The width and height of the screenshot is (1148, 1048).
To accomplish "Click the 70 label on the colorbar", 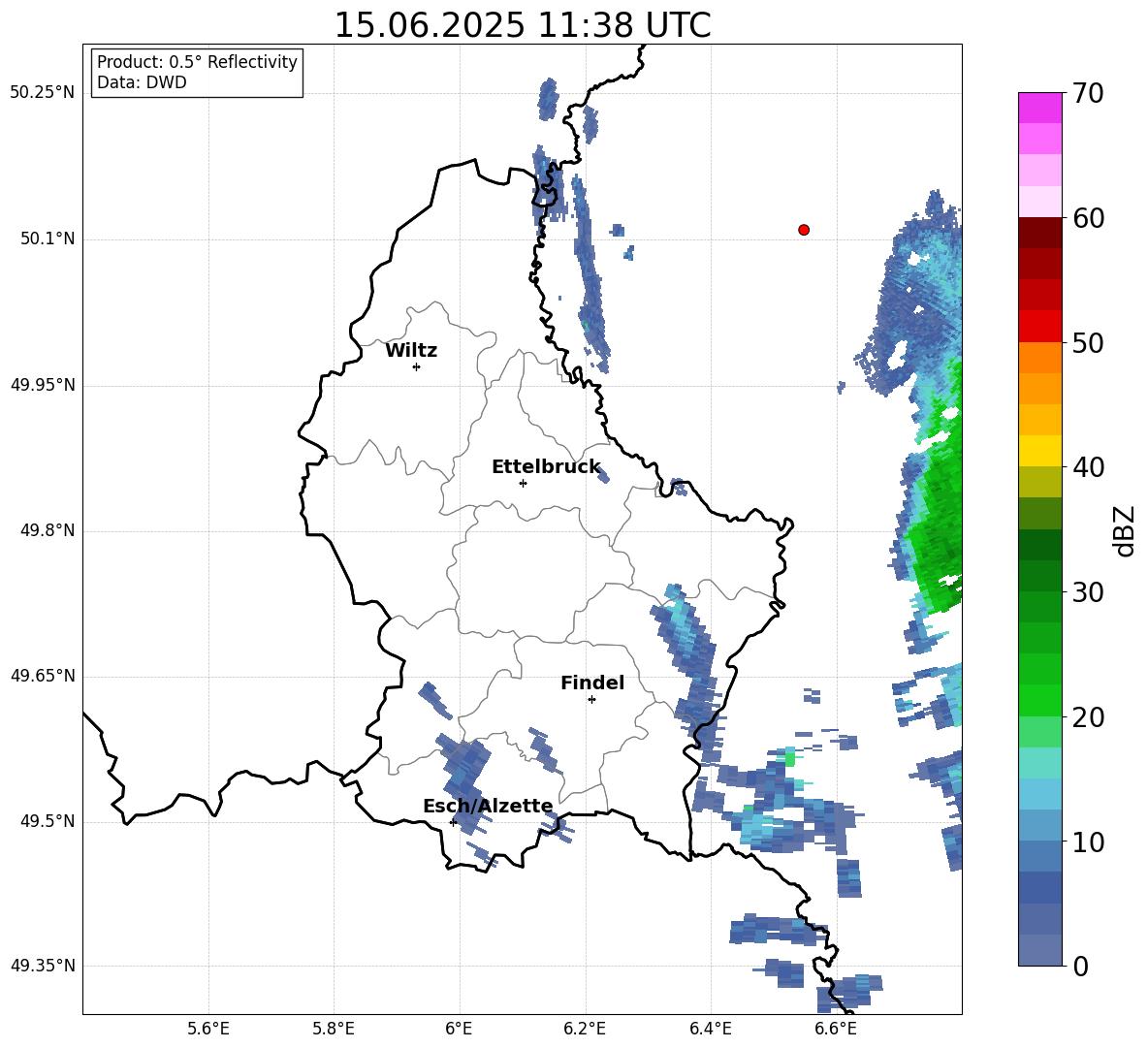I will point(1088,93).
